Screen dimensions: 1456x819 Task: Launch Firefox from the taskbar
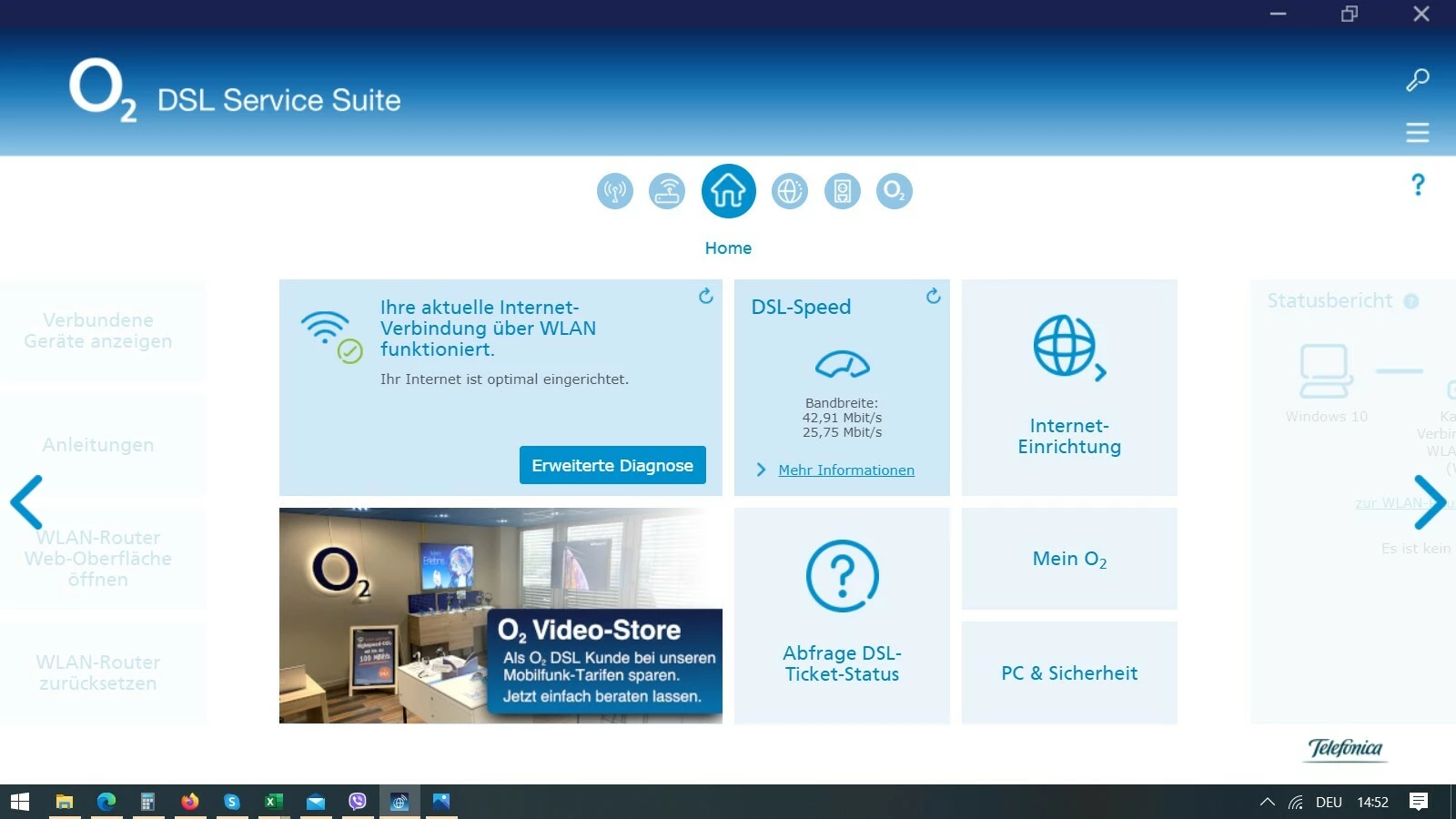click(189, 802)
